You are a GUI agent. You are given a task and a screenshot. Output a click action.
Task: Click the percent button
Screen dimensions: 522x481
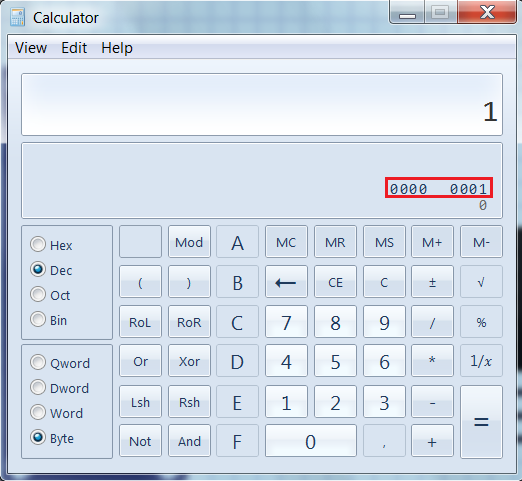(x=481, y=321)
